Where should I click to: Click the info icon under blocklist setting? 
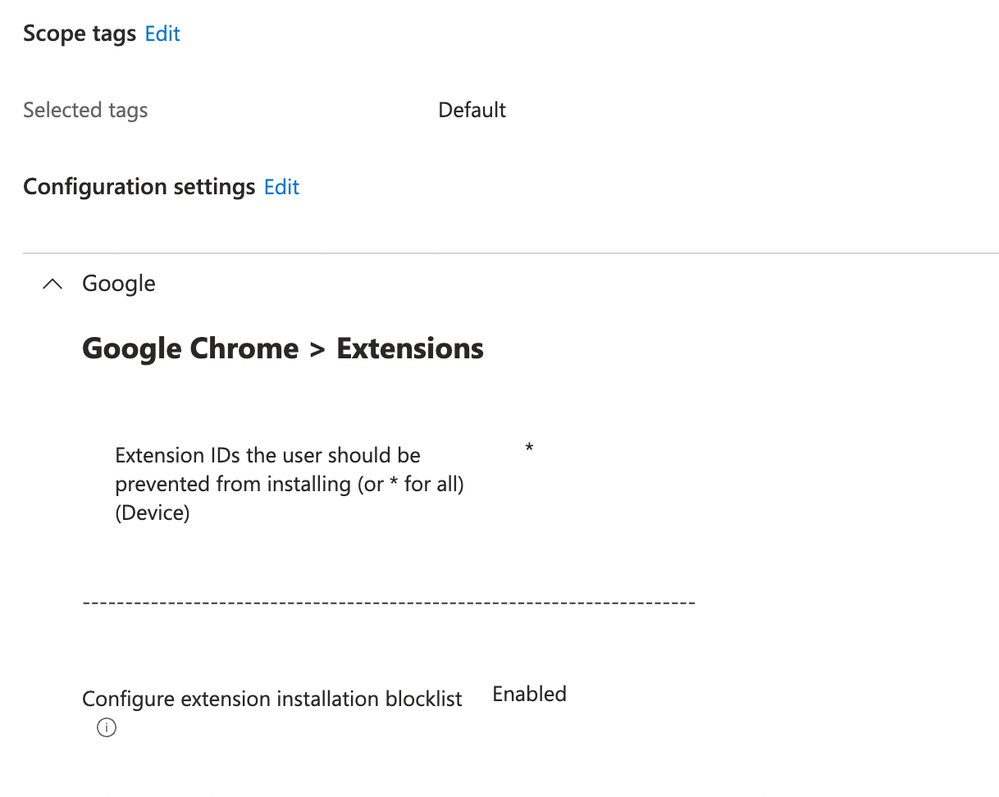click(x=106, y=728)
